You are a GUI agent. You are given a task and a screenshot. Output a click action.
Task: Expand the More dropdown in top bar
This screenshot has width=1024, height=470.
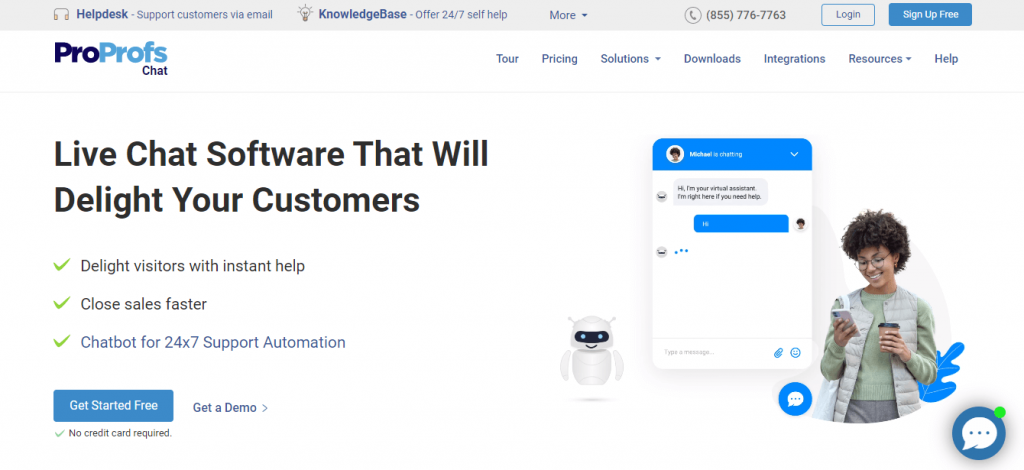pos(568,15)
